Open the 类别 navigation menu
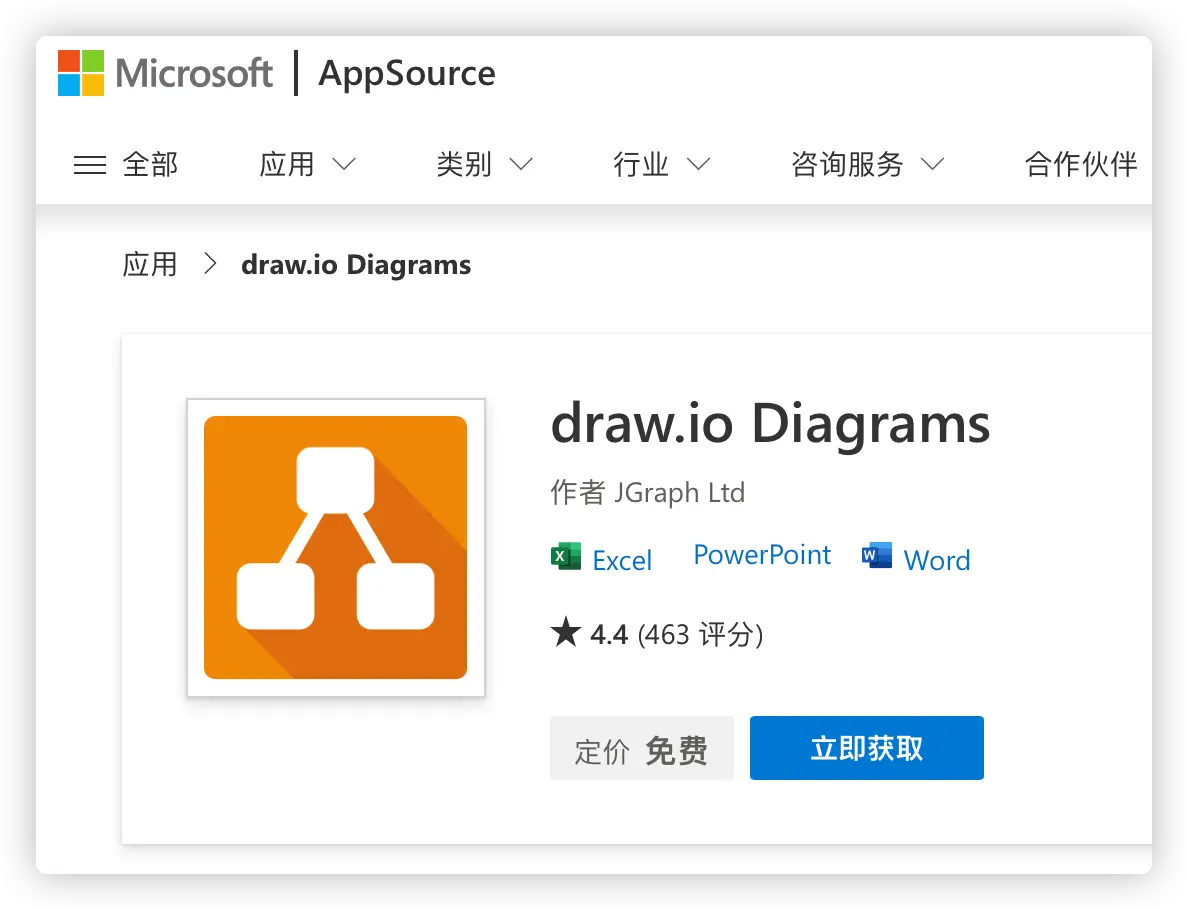The image size is (1188, 910). tap(464, 164)
